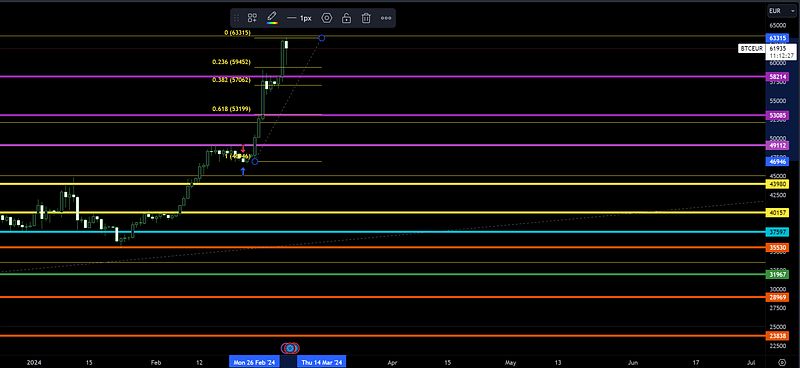Screen dimensions: 800x368
Task: Grab the drawing toolbar drag handle
Action: pyautogui.click(x=236, y=18)
